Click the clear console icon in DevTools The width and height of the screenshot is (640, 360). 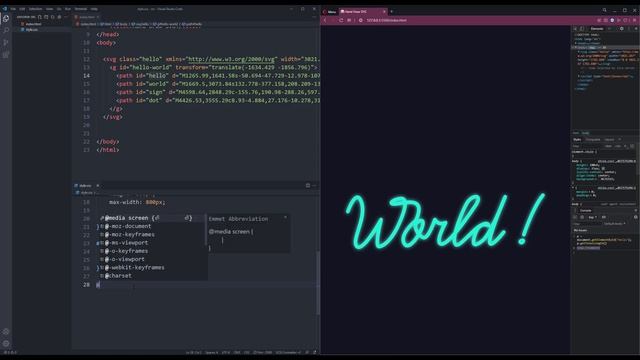(582, 217)
